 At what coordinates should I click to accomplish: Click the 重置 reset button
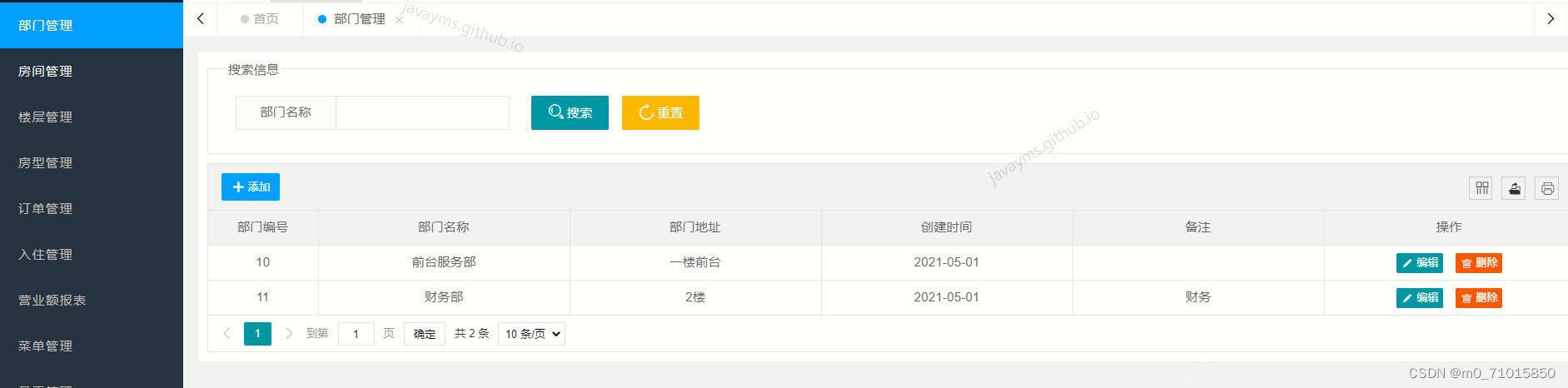pyautogui.click(x=660, y=112)
